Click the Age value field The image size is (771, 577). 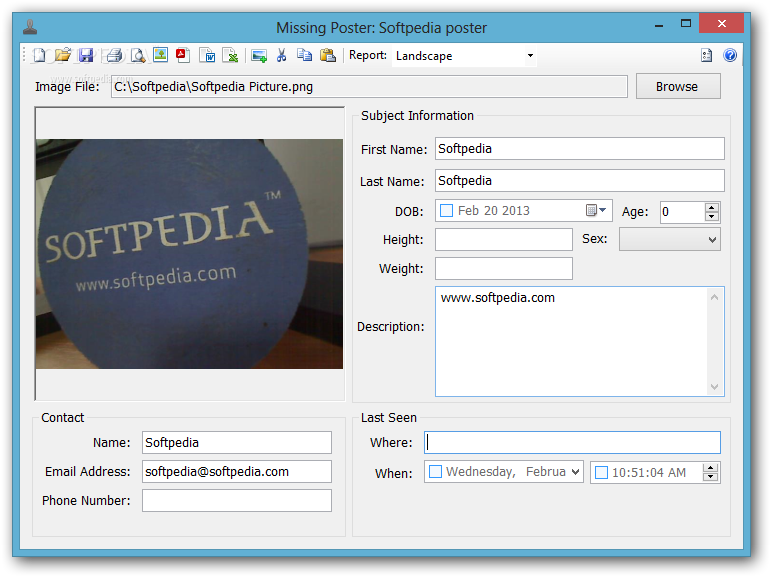pos(682,212)
